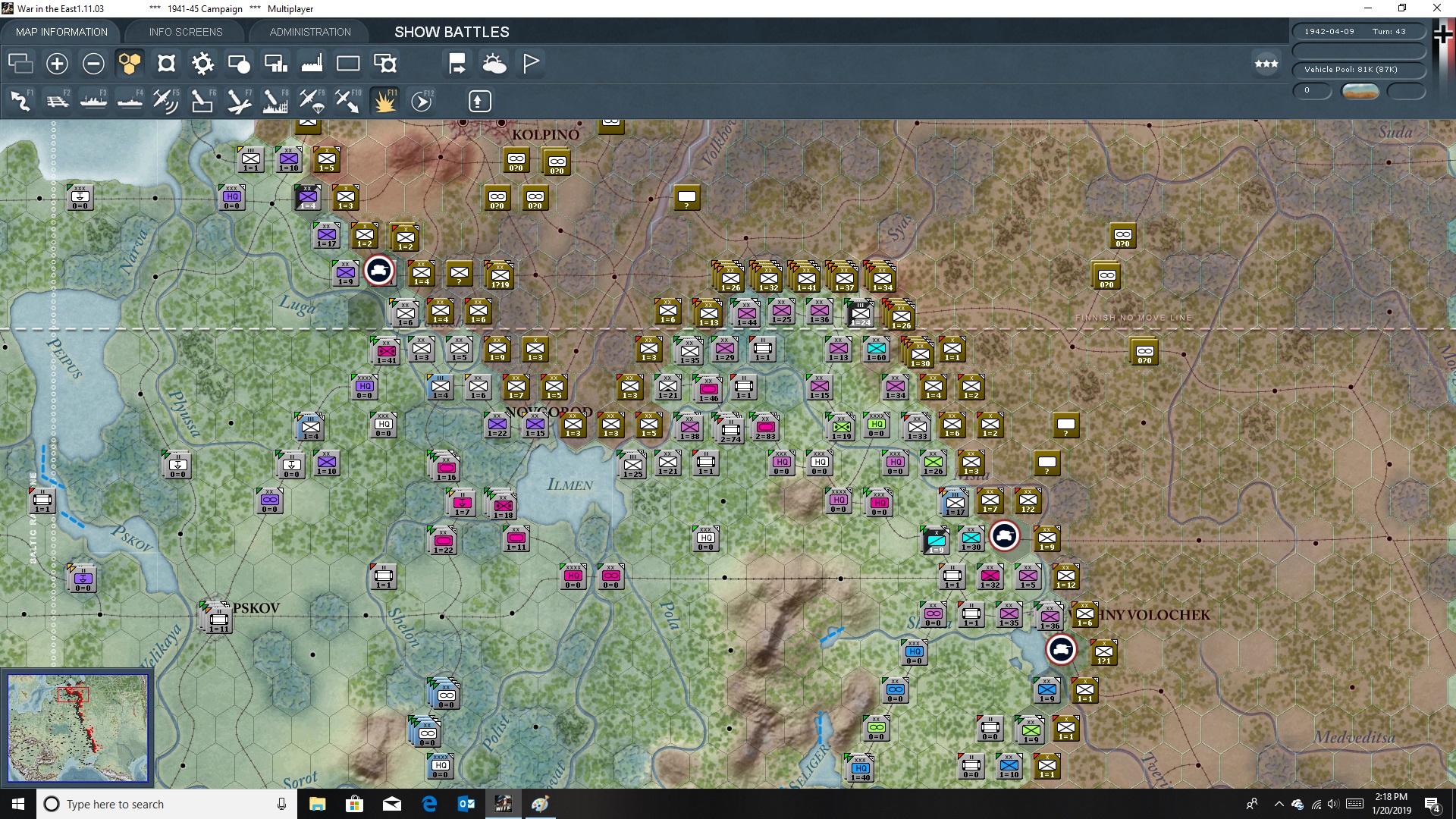Screen dimensions: 1456x819
Task: Click the F12 end turn icon
Action: (422, 101)
